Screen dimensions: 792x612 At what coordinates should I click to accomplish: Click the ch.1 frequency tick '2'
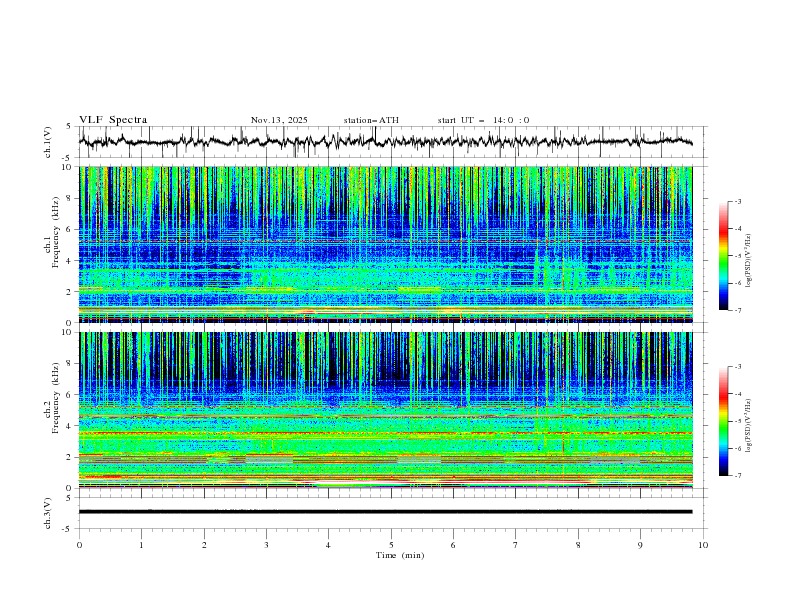tap(71, 292)
